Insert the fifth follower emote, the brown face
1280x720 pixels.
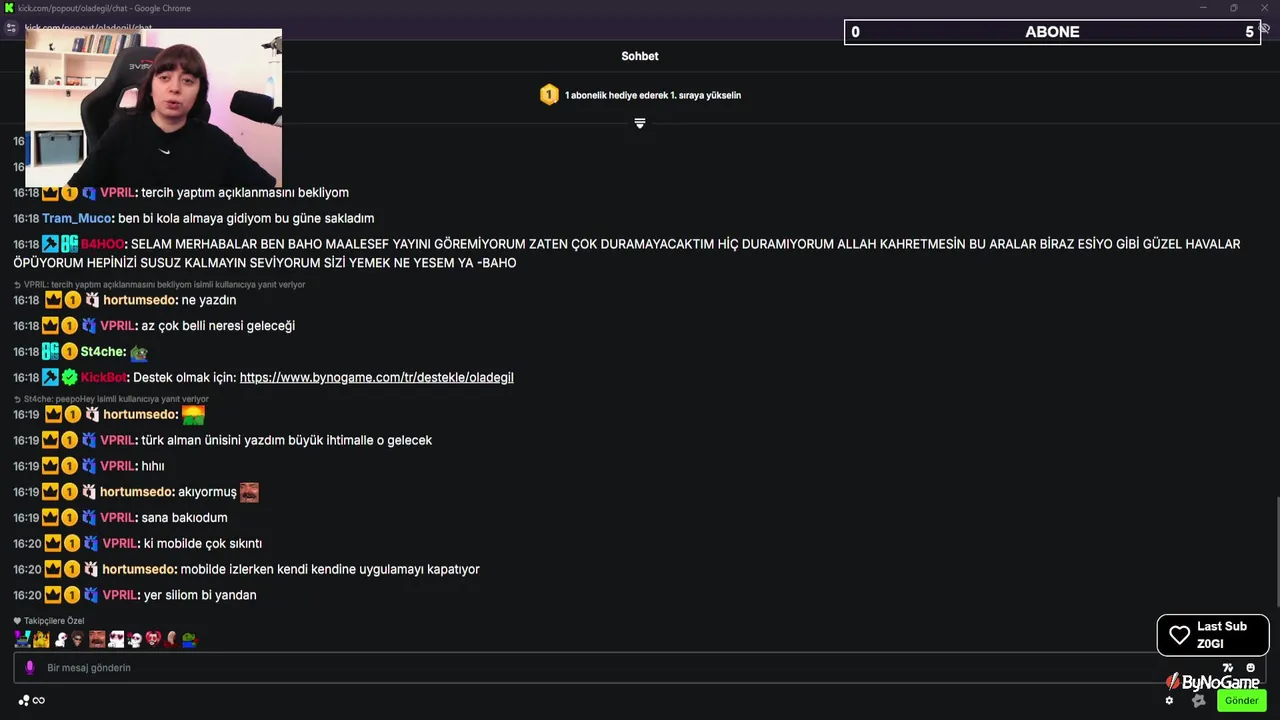pos(97,639)
